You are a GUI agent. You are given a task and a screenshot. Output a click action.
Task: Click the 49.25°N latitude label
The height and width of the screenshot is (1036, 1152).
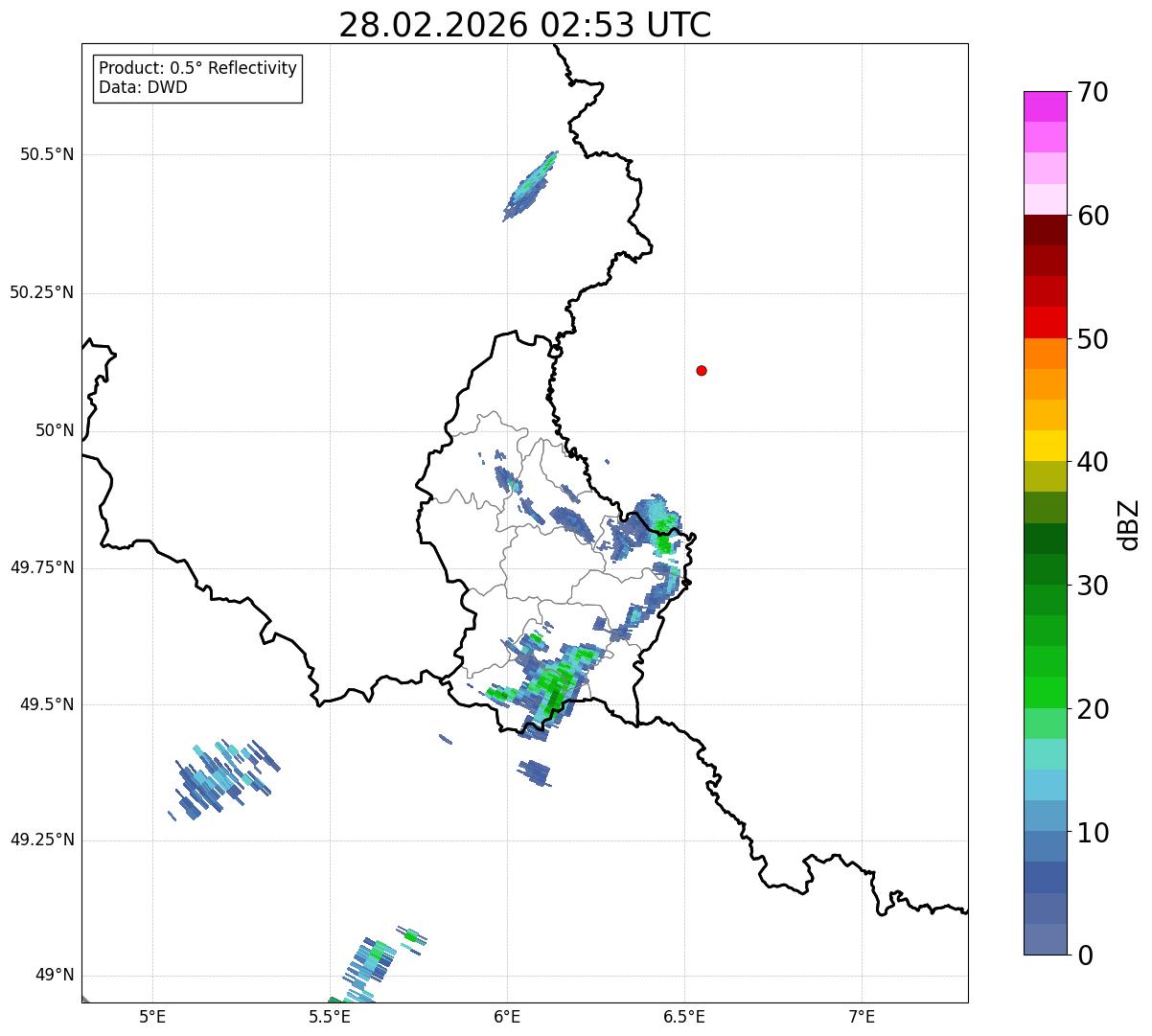(42, 840)
